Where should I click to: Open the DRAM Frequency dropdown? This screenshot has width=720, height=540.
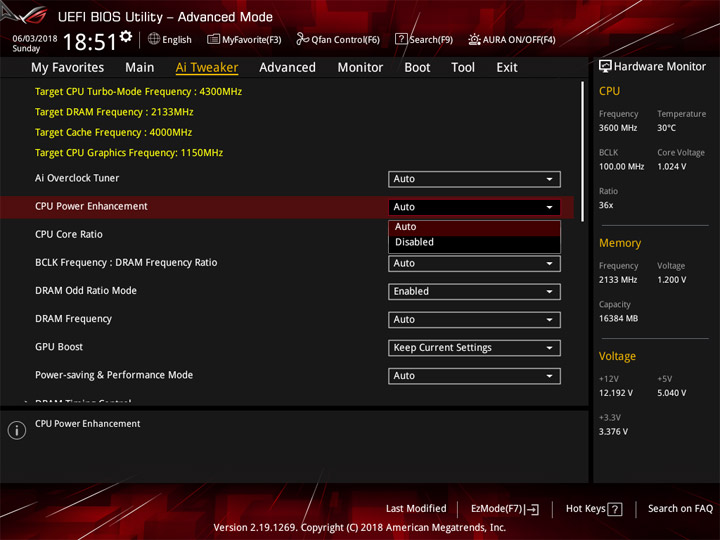[474, 320]
